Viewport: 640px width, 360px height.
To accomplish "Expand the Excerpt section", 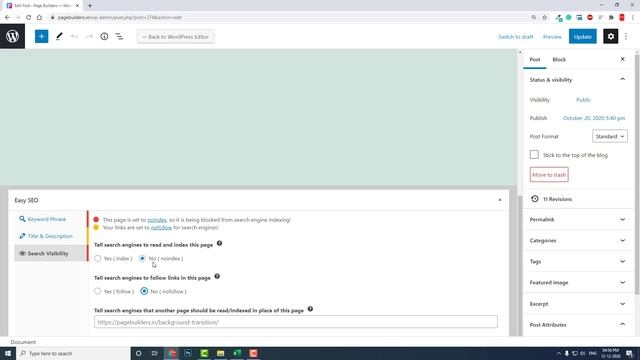I will tap(578, 304).
